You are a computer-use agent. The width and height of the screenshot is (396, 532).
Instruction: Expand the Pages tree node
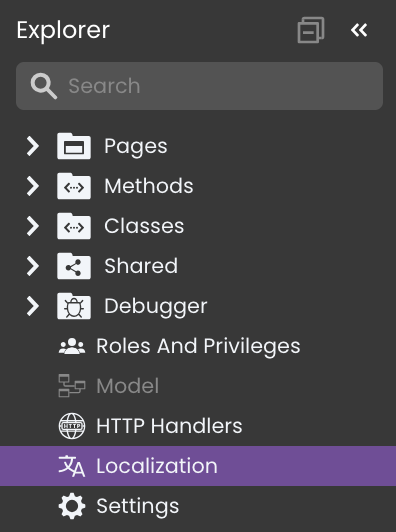click(x=33, y=146)
